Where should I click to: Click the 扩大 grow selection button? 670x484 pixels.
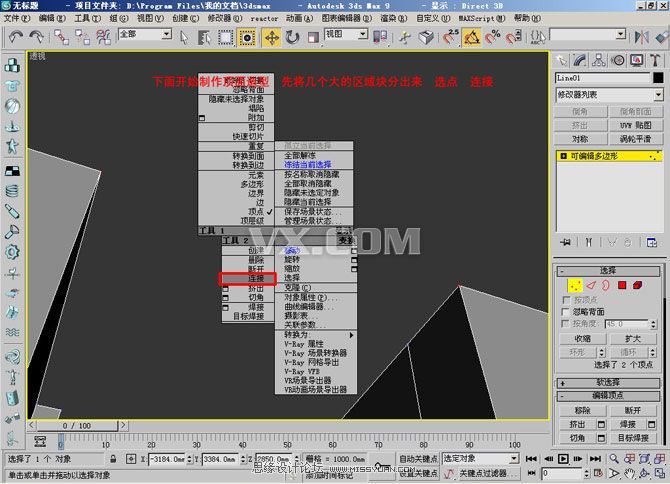pos(632,338)
